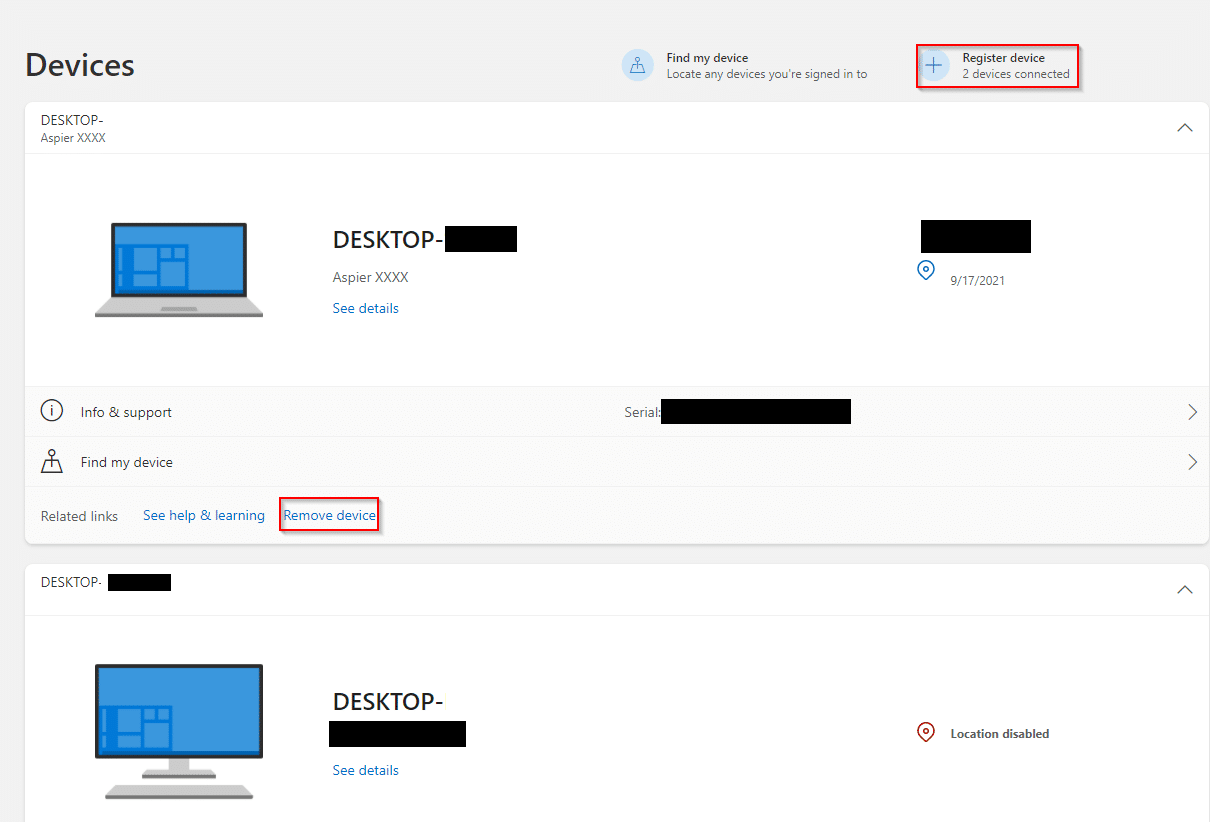Click "2 devices connected" subtitle text

(1016, 74)
